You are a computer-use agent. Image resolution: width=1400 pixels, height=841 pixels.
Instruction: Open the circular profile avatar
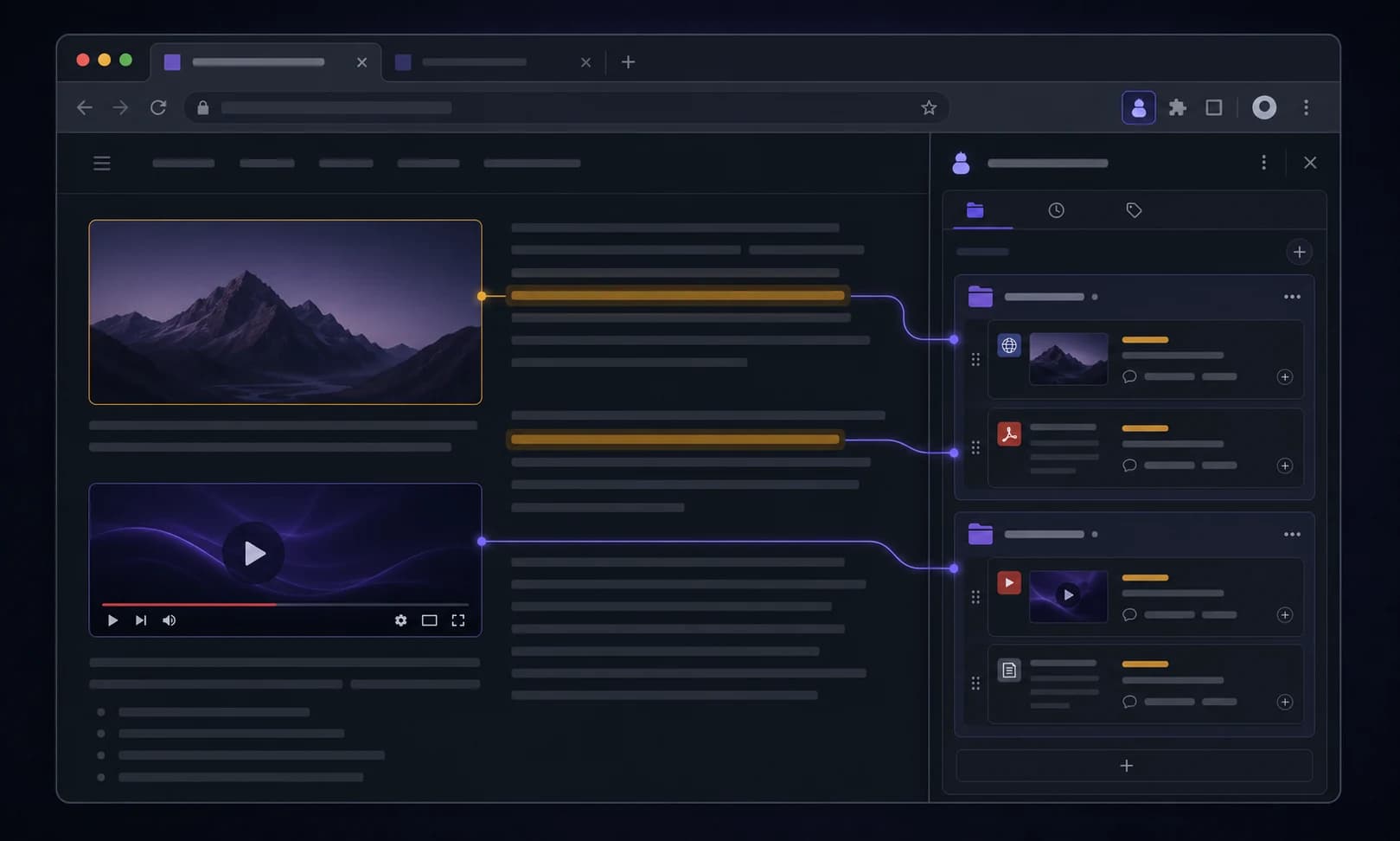click(1264, 107)
